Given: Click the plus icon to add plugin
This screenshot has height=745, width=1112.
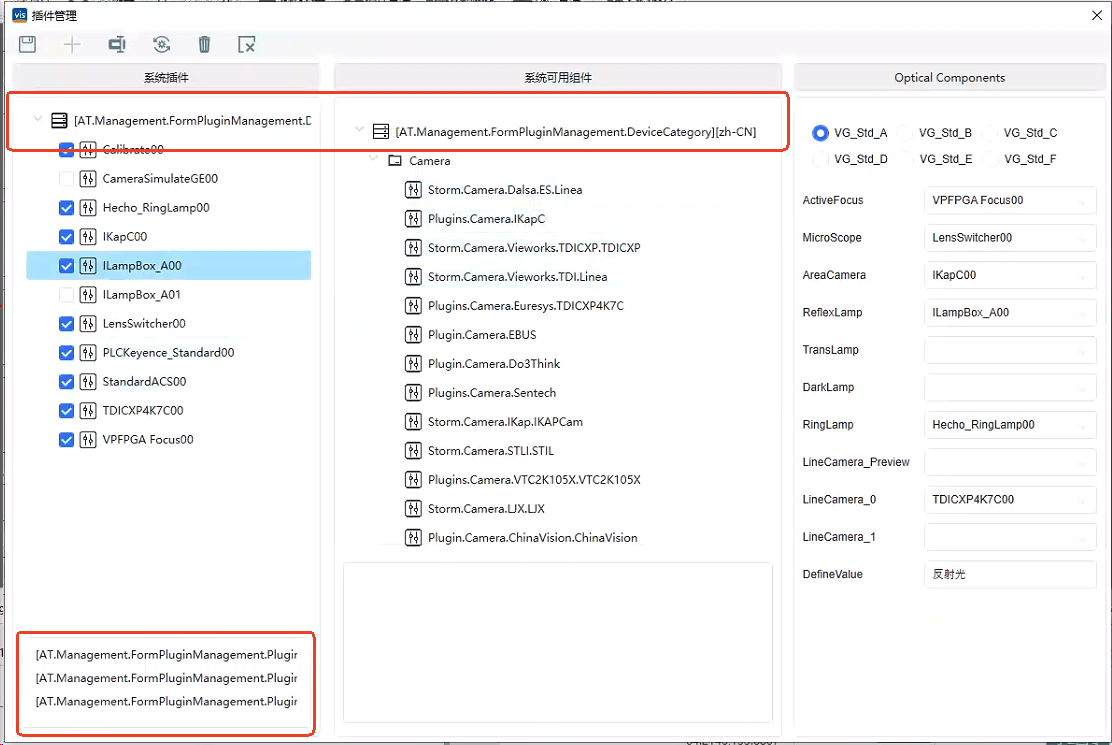Looking at the screenshot, I should tap(72, 44).
